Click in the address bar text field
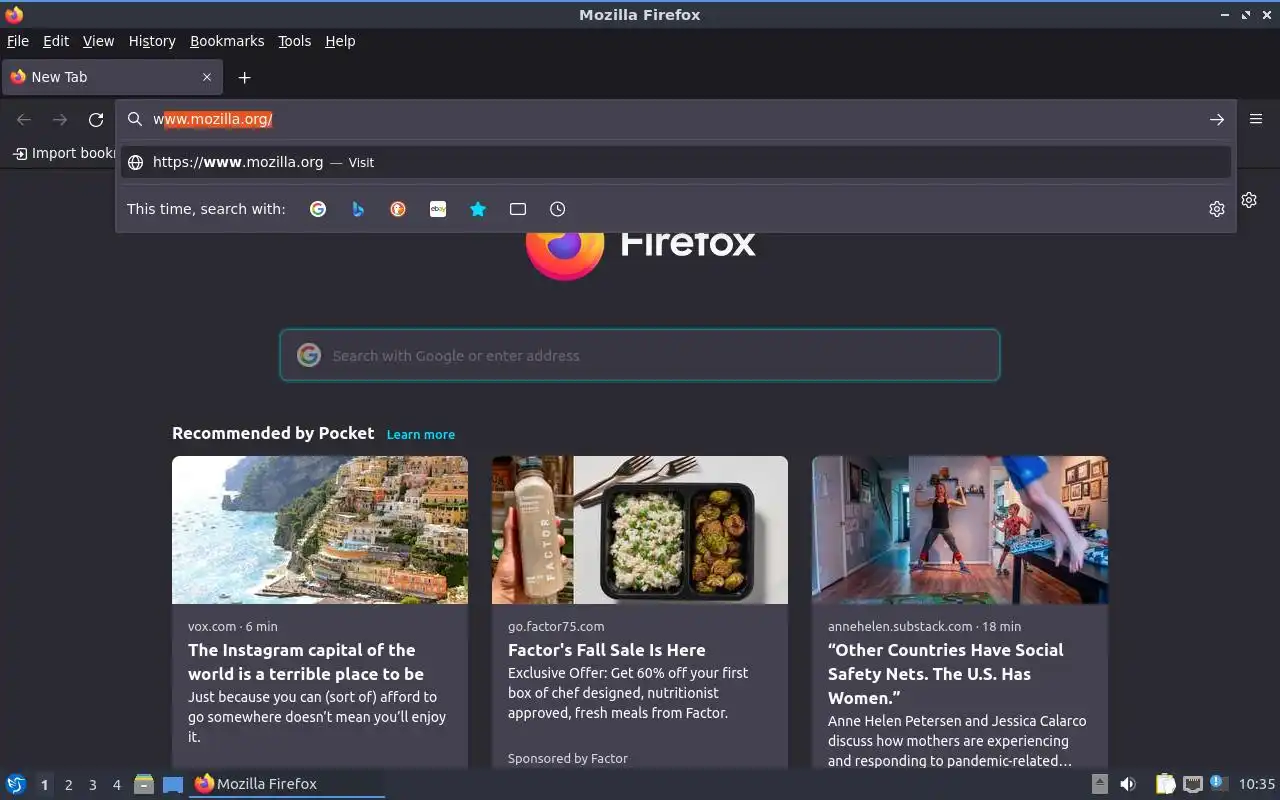The width and height of the screenshot is (1280, 800). (x=676, y=119)
